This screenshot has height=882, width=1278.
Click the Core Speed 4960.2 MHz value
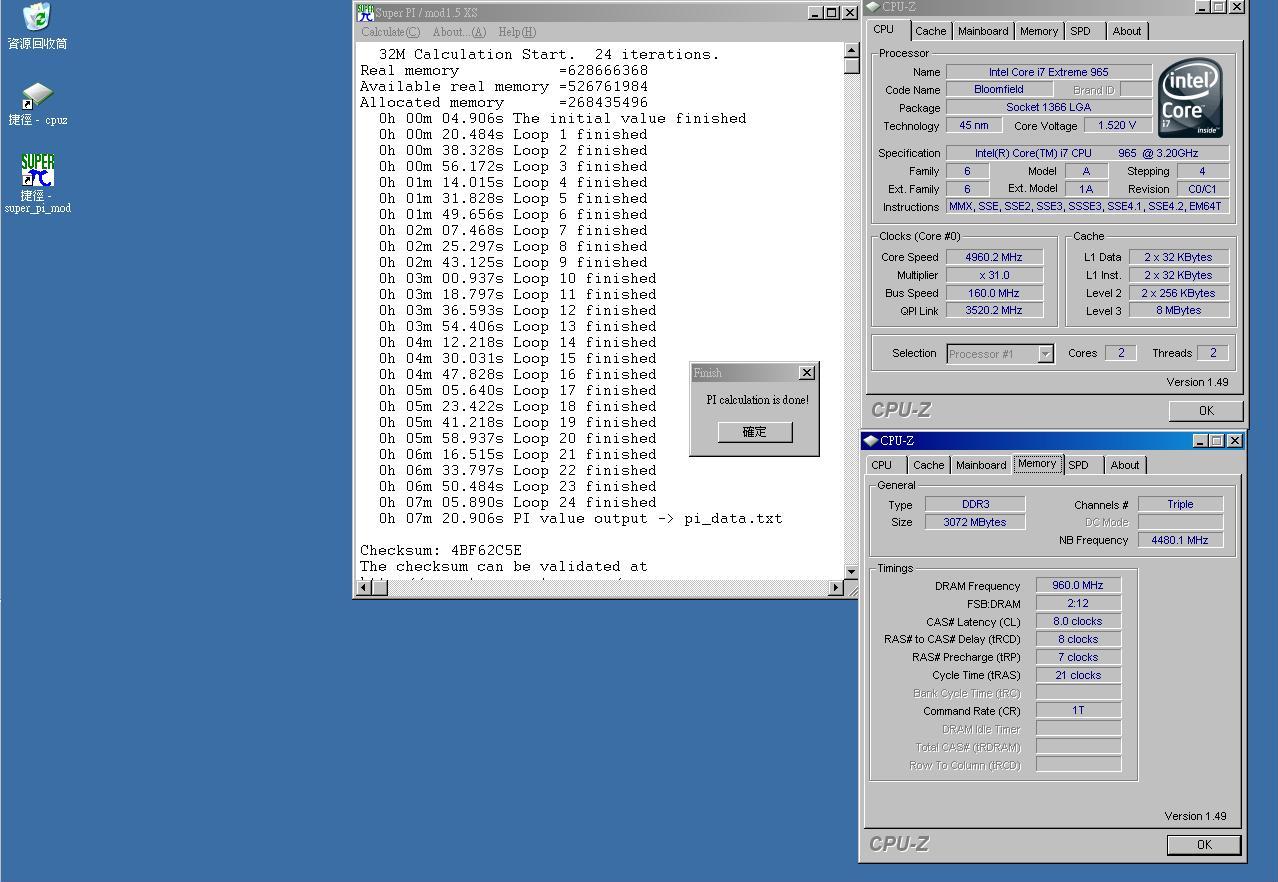point(994,257)
